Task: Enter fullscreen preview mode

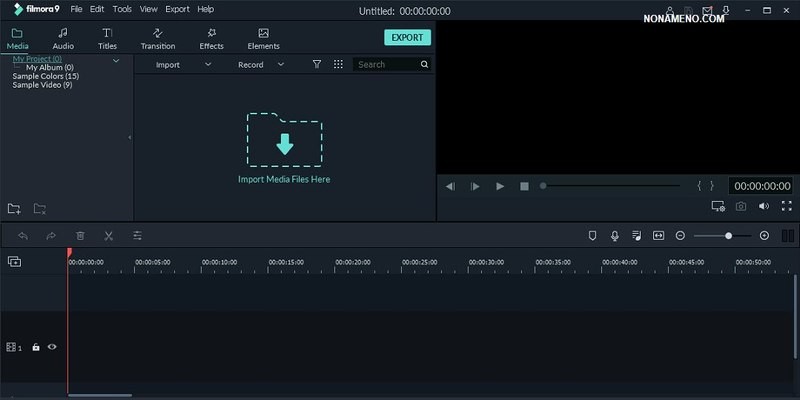Action: tap(786, 207)
